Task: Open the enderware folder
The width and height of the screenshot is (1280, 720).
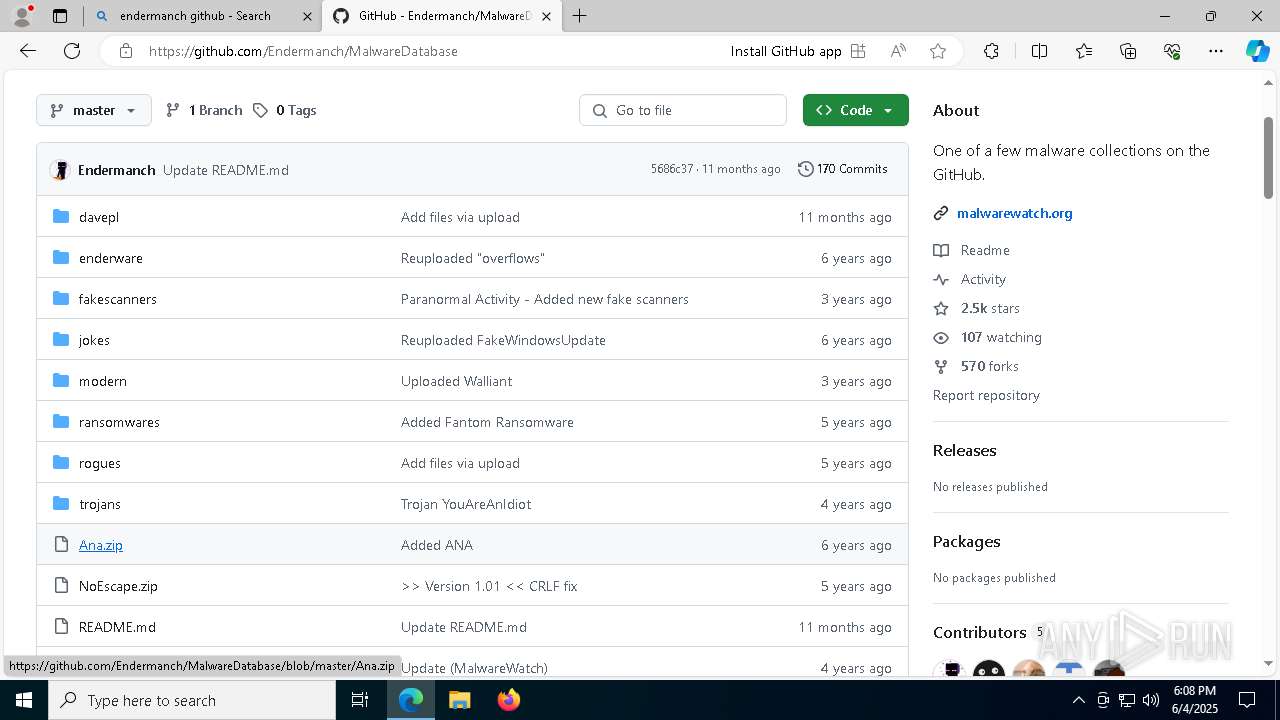Action: coord(110,258)
